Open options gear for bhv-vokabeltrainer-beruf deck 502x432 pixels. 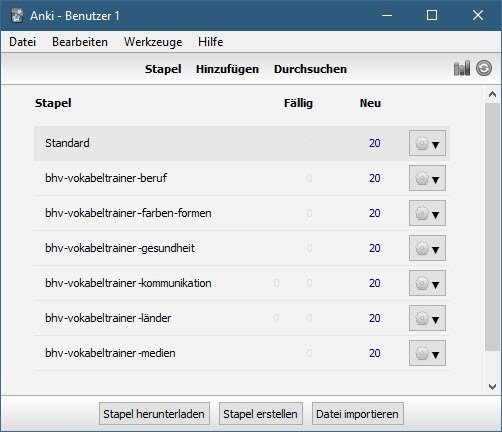[427, 178]
